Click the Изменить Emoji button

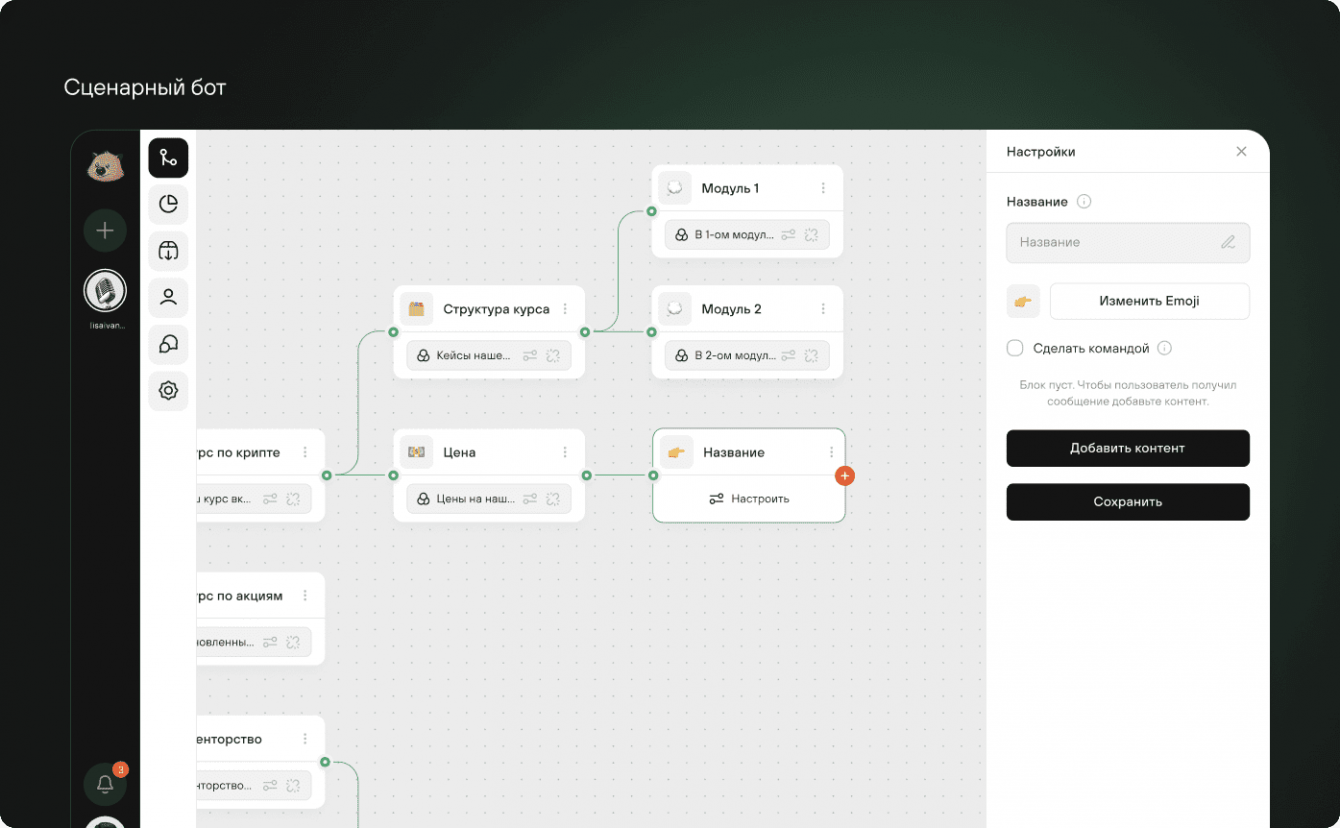coord(1149,301)
